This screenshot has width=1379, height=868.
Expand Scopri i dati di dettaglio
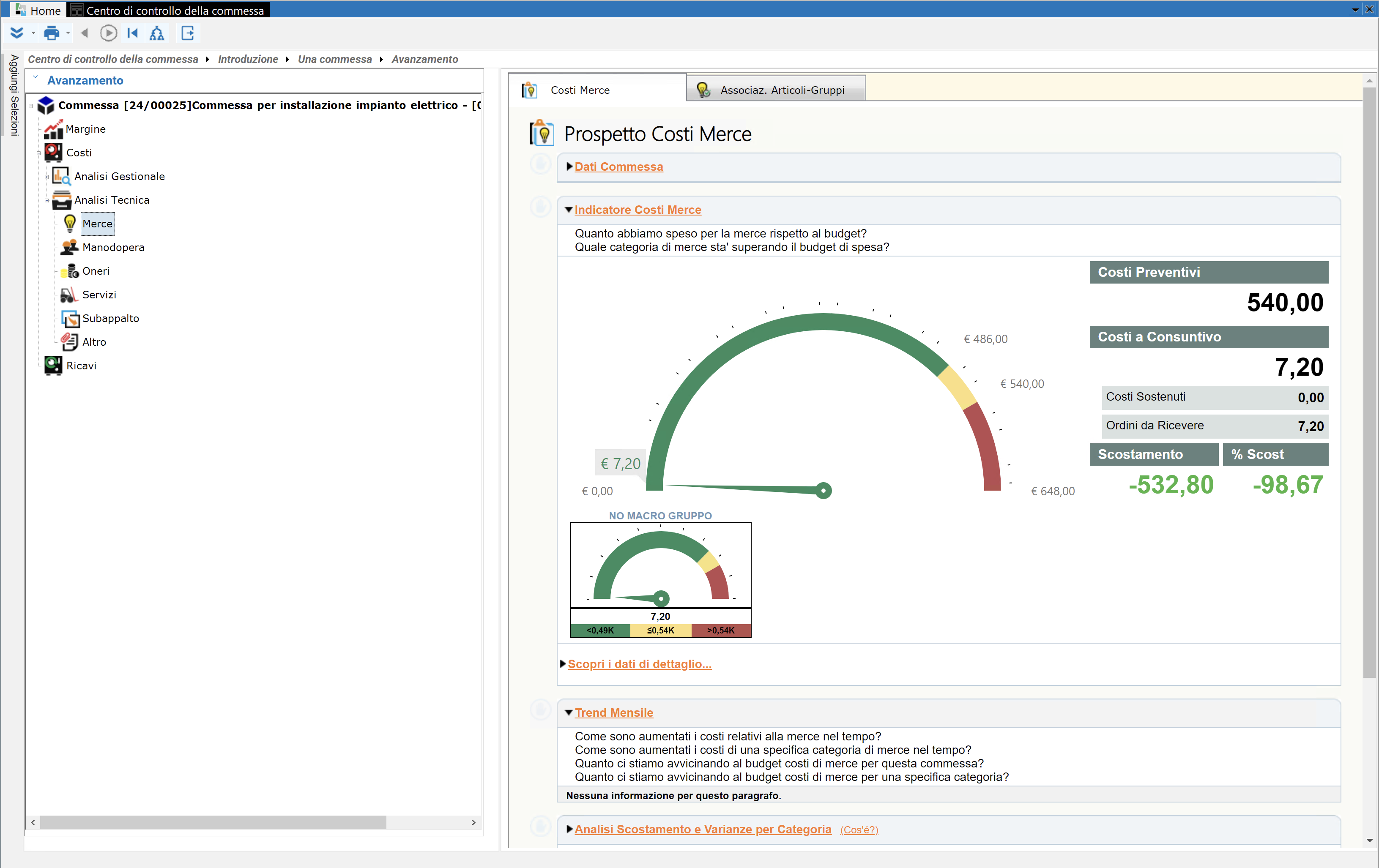tap(563, 664)
